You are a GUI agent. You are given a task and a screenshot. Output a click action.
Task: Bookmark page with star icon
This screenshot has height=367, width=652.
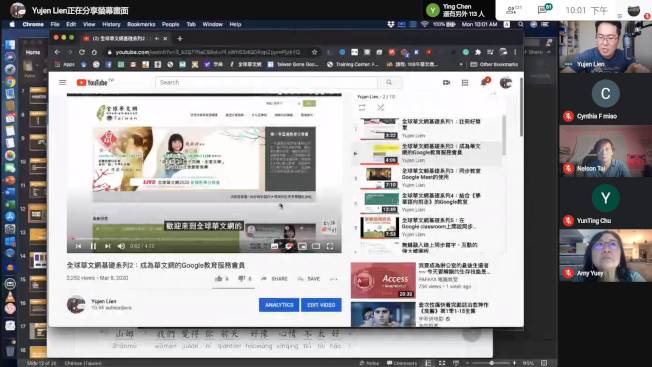point(314,52)
